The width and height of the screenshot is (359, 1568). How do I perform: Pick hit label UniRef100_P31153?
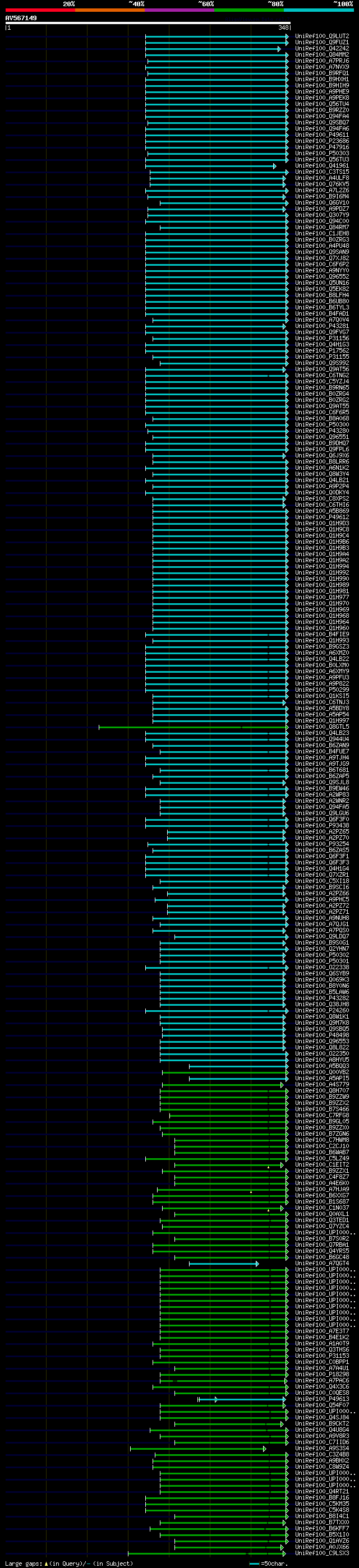[x=323, y=1356]
